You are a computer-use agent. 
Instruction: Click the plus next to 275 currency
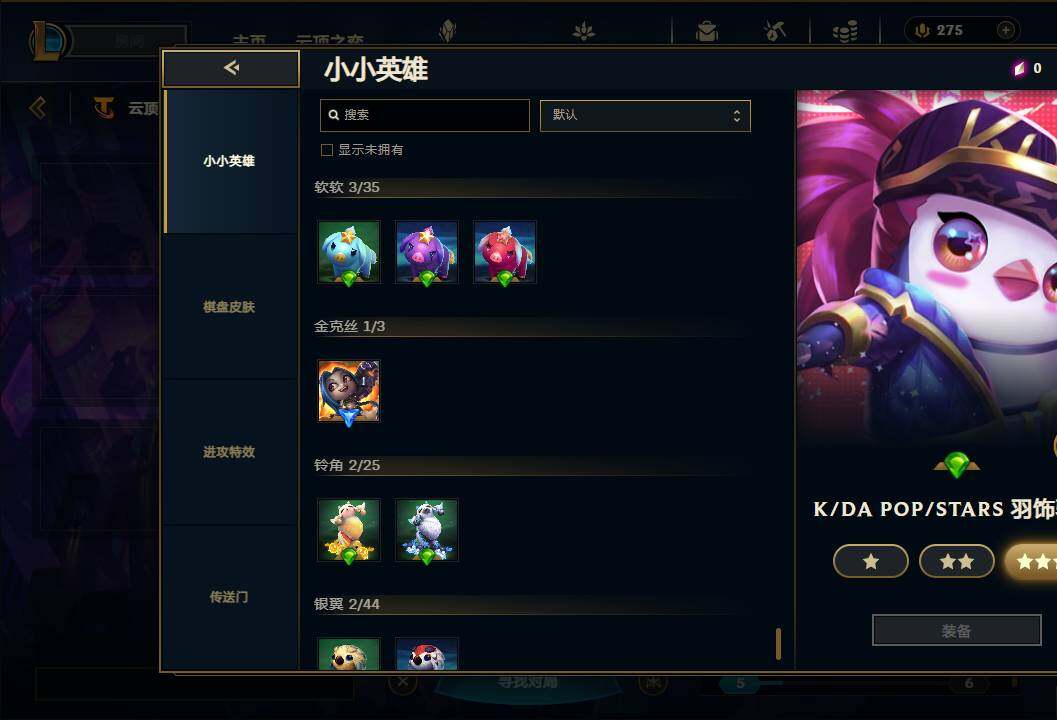pyautogui.click(x=1006, y=30)
